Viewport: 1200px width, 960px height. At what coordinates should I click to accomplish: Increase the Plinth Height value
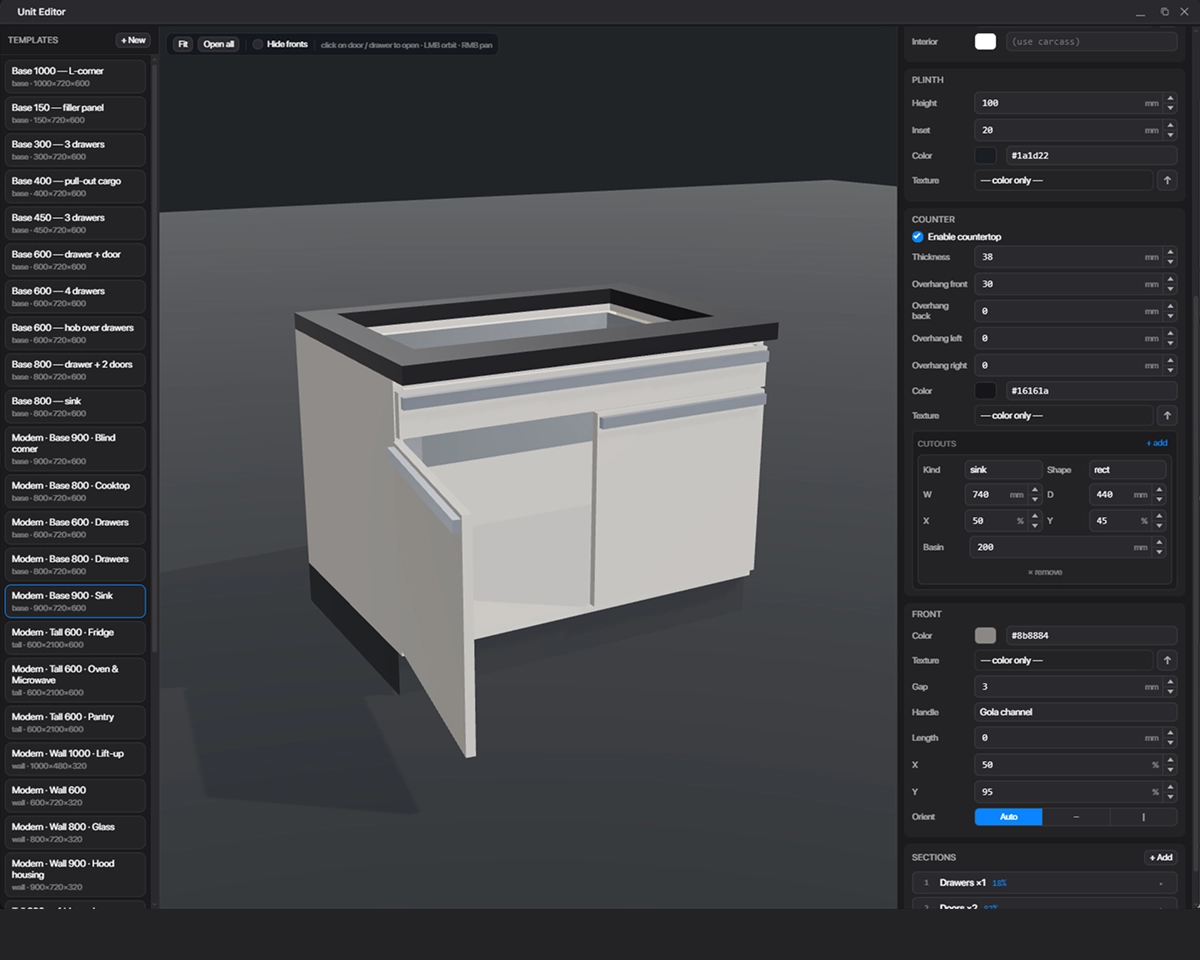(x=1171, y=99)
